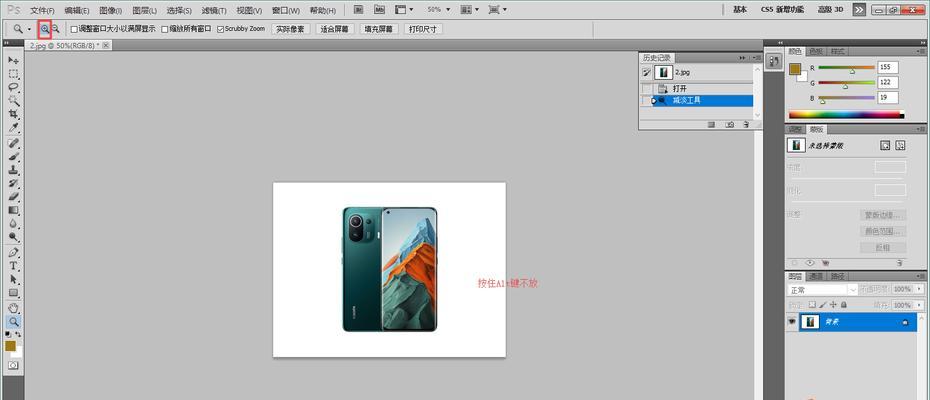This screenshot has width=930, height=400.
Task: Open the zoom tool preset picker arrow
Action: (29, 28)
